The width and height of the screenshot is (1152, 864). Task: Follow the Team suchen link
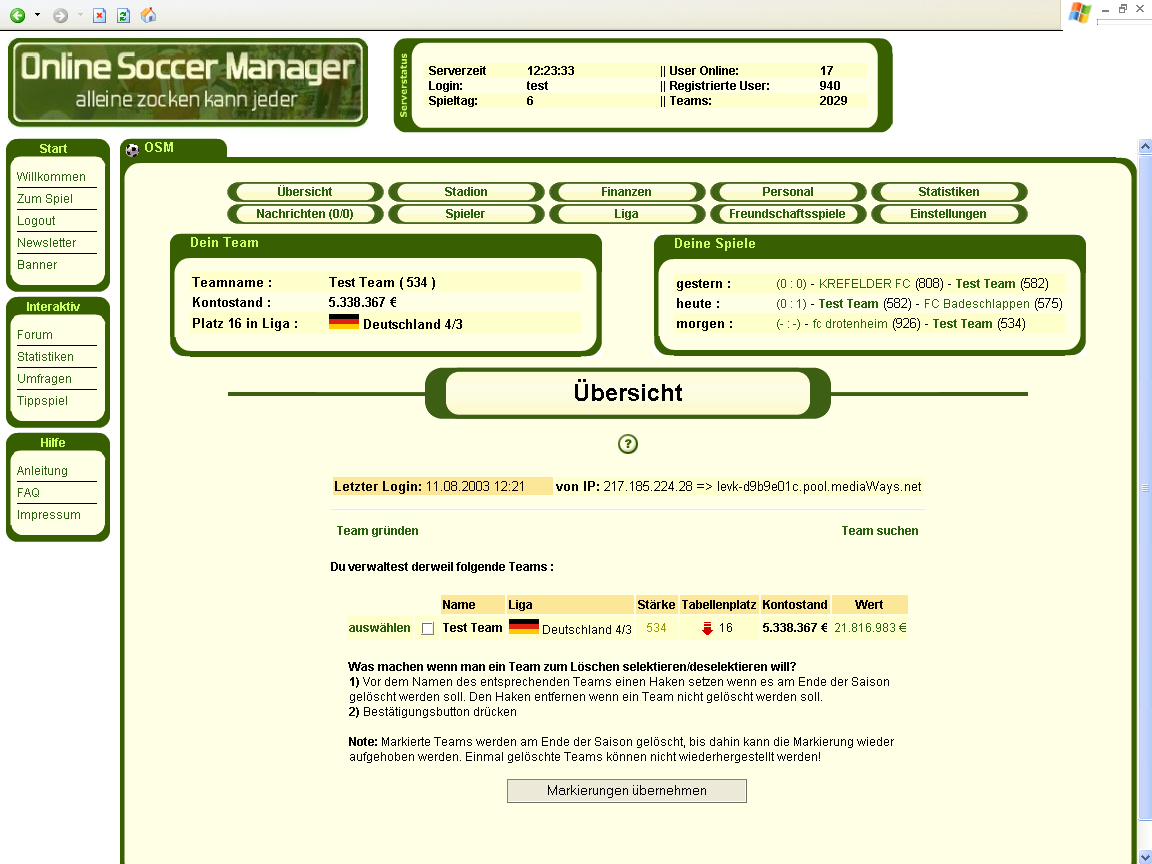pos(879,530)
